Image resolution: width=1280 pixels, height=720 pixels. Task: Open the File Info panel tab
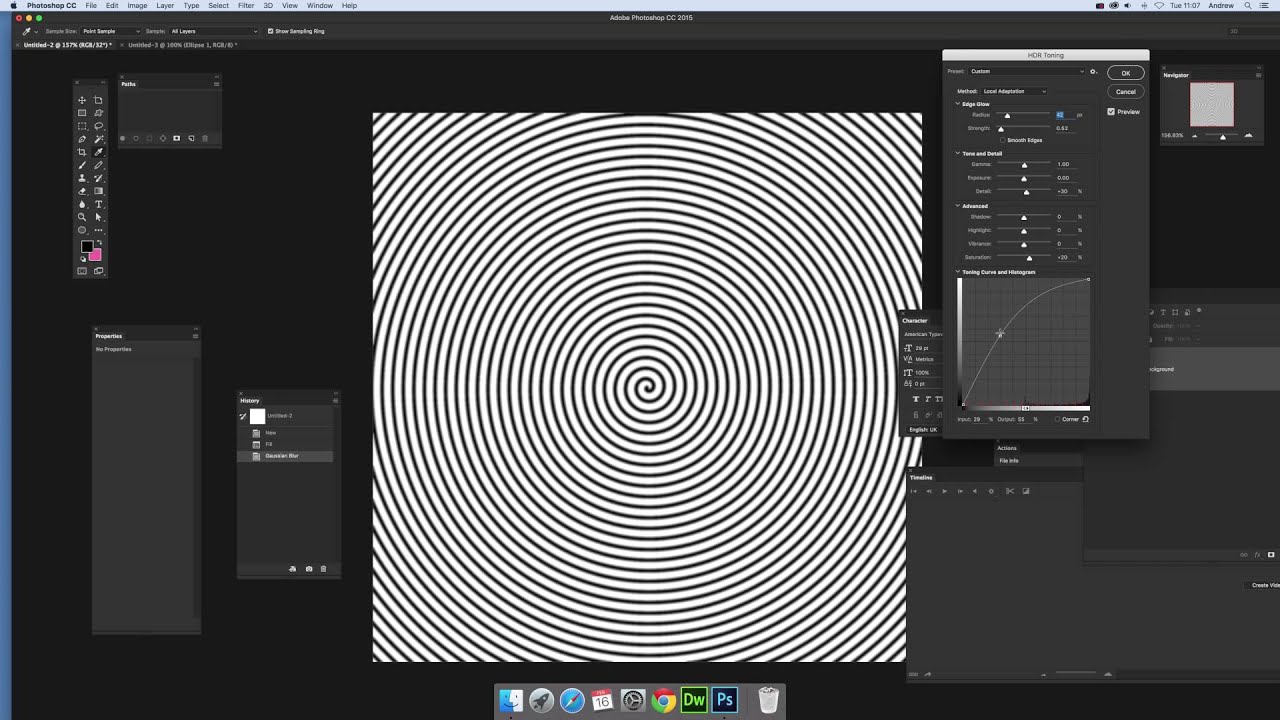tap(1009, 461)
